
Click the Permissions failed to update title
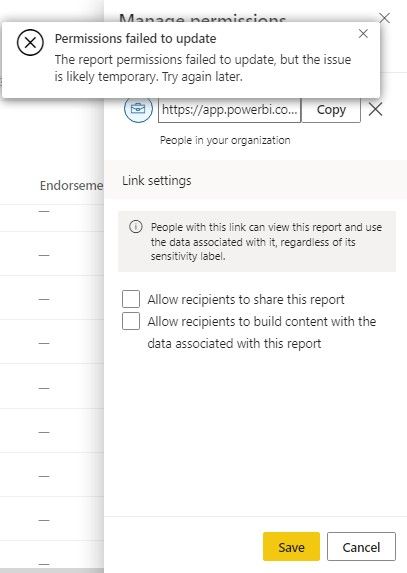[x=135, y=38]
